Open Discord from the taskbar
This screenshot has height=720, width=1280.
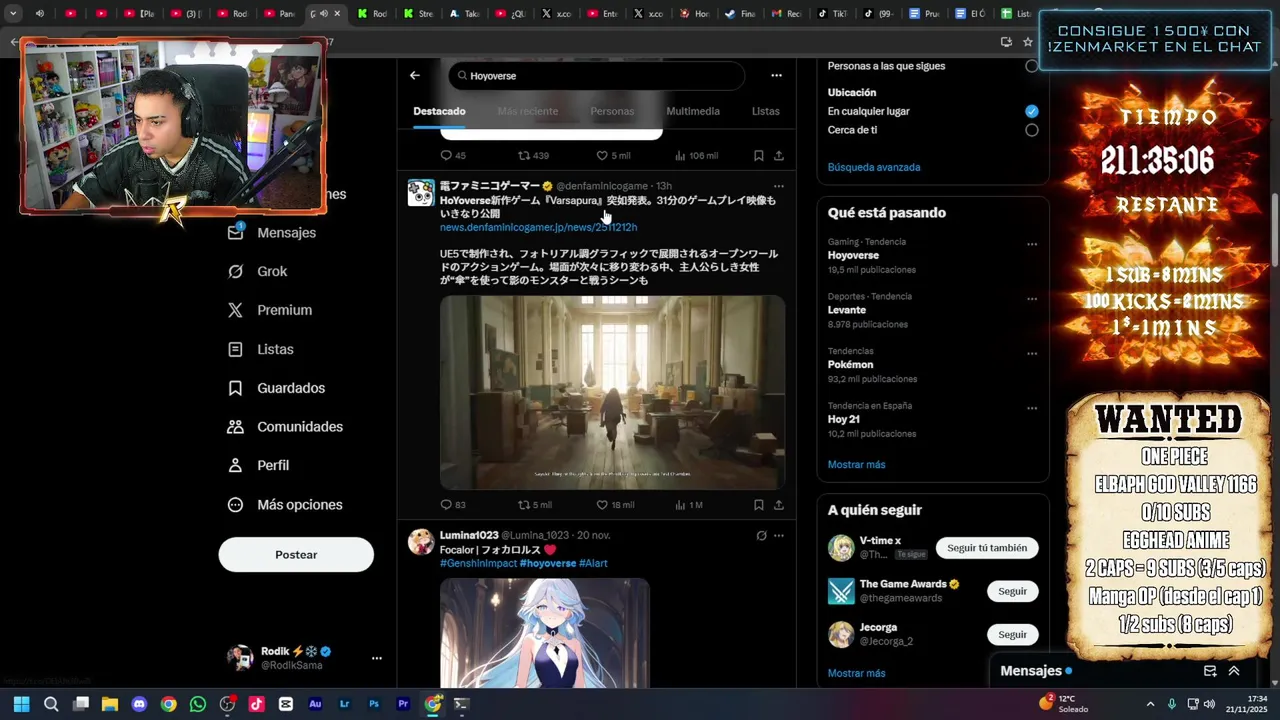[139, 704]
